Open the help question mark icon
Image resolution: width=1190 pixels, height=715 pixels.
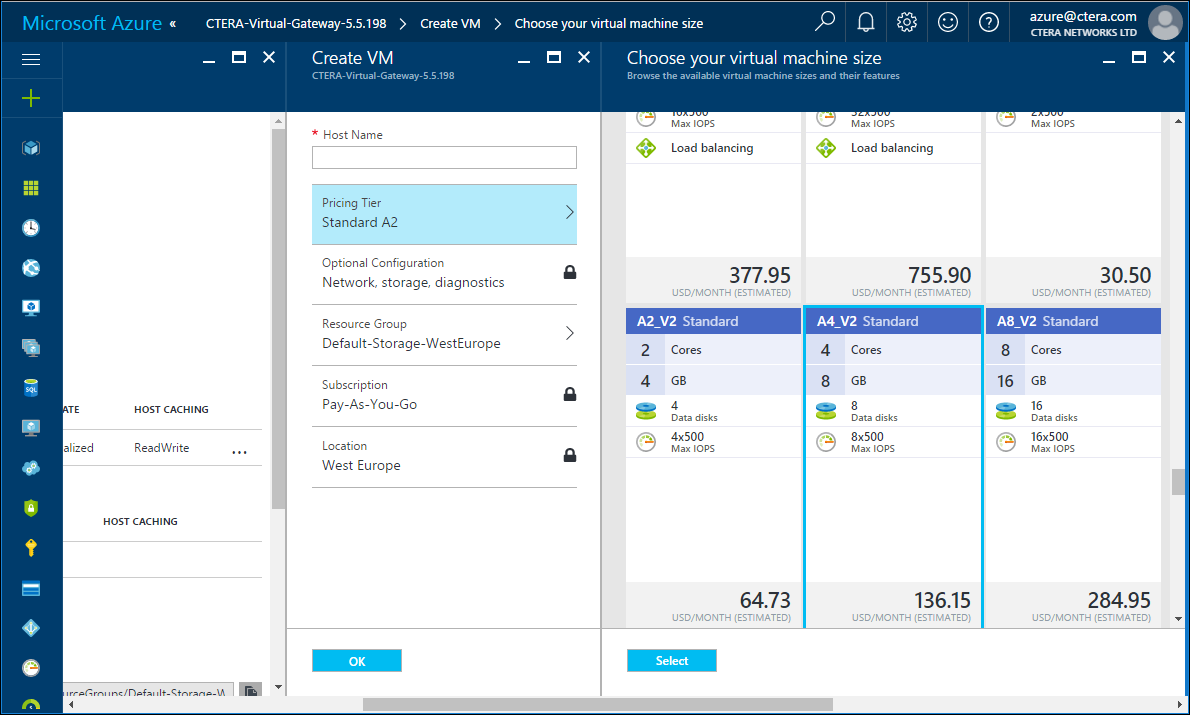click(x=989, y=22)
